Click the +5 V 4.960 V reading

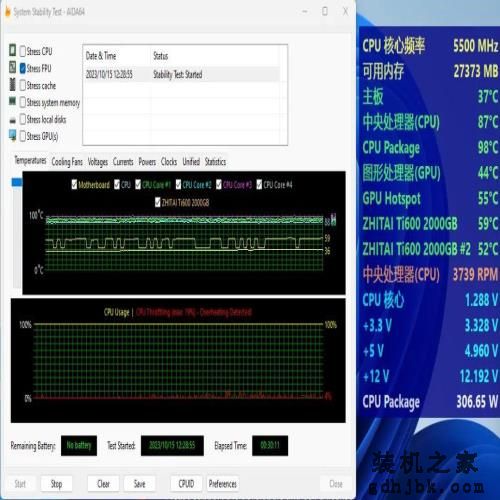(430, 351)
